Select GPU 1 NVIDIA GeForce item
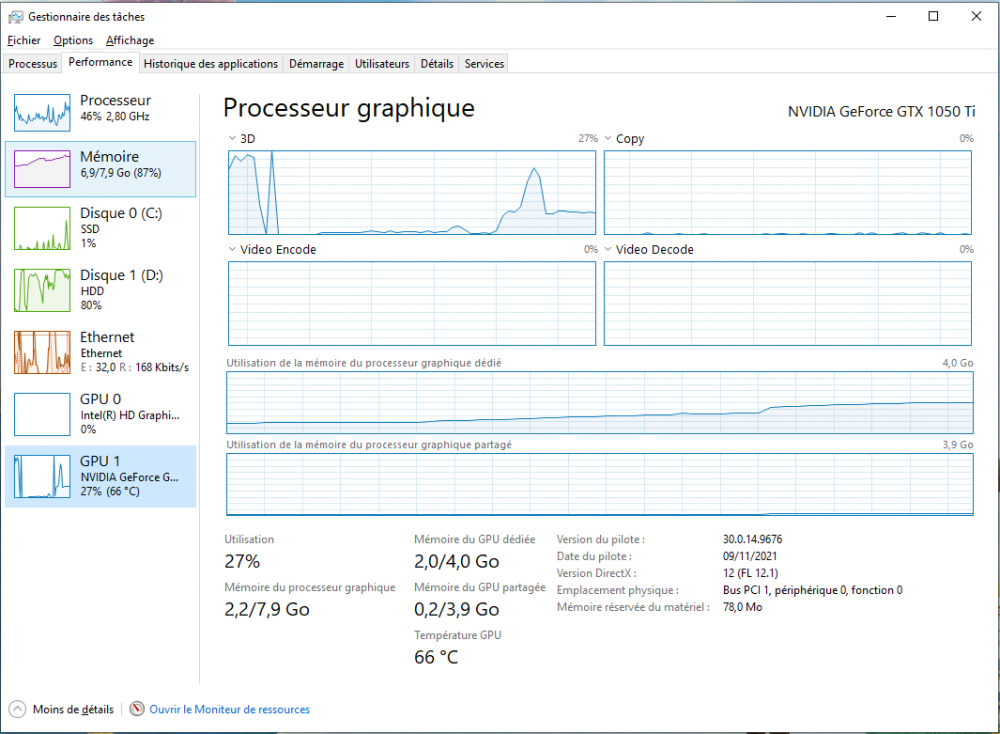This screenshot has width=1000, height=734. click(x=100, y=476)
